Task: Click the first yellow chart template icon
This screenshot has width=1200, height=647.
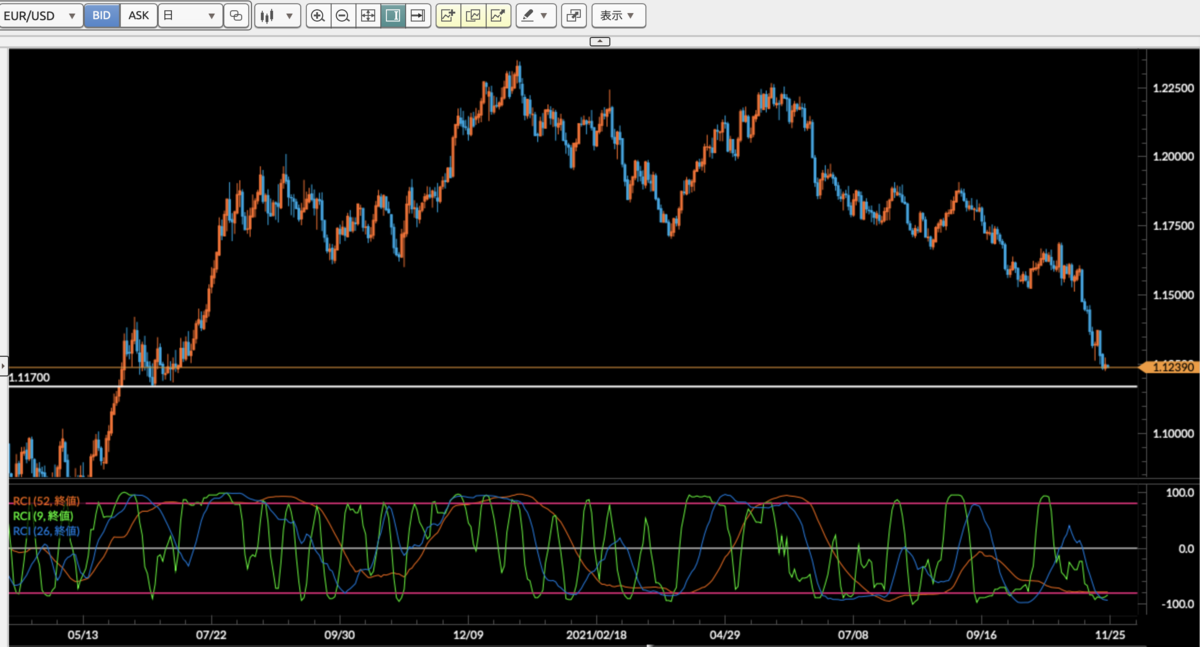Action: pyautogui.click(x=448, y=15)
